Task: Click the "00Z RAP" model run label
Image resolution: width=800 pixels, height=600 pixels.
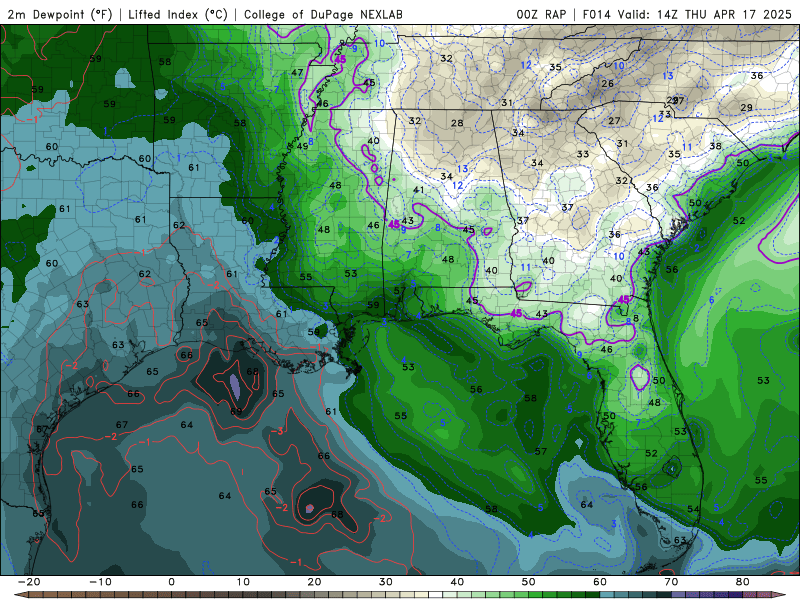Action: [541, 14]
